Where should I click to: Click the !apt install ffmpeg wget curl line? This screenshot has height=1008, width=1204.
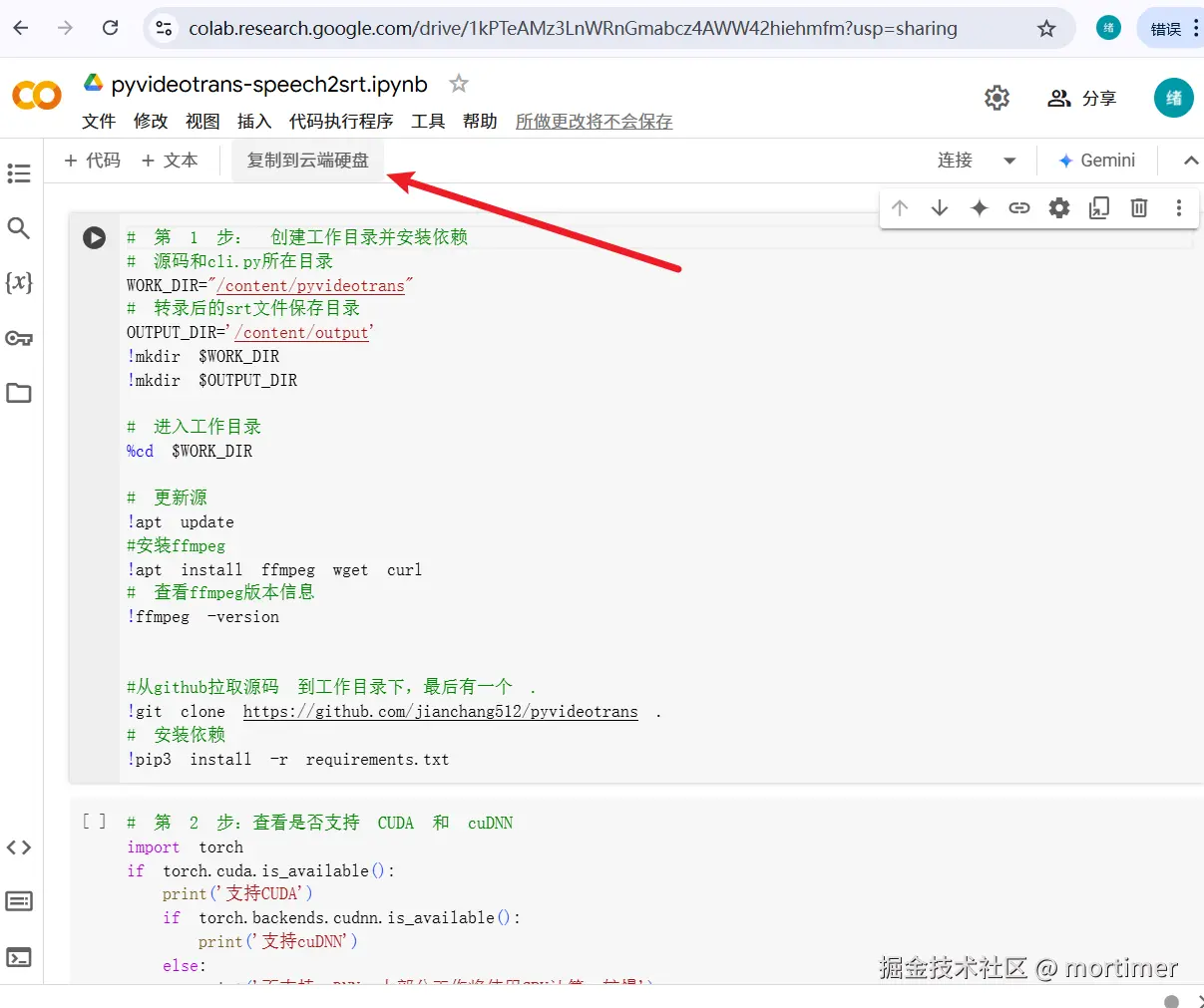point(274,570)
